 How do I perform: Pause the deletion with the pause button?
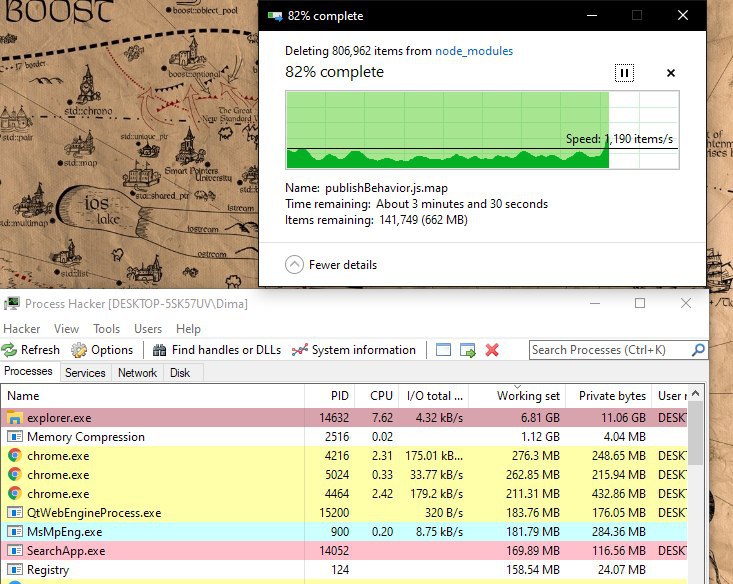(624, 73)
